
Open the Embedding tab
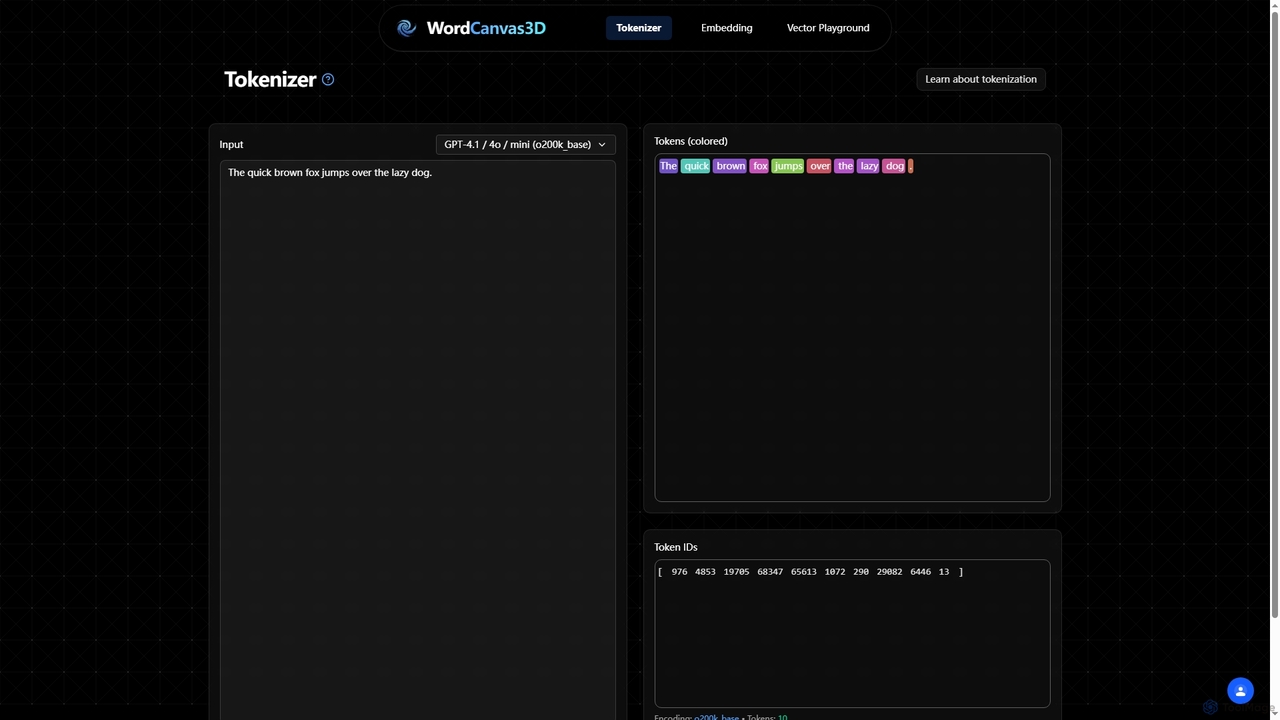727,28
